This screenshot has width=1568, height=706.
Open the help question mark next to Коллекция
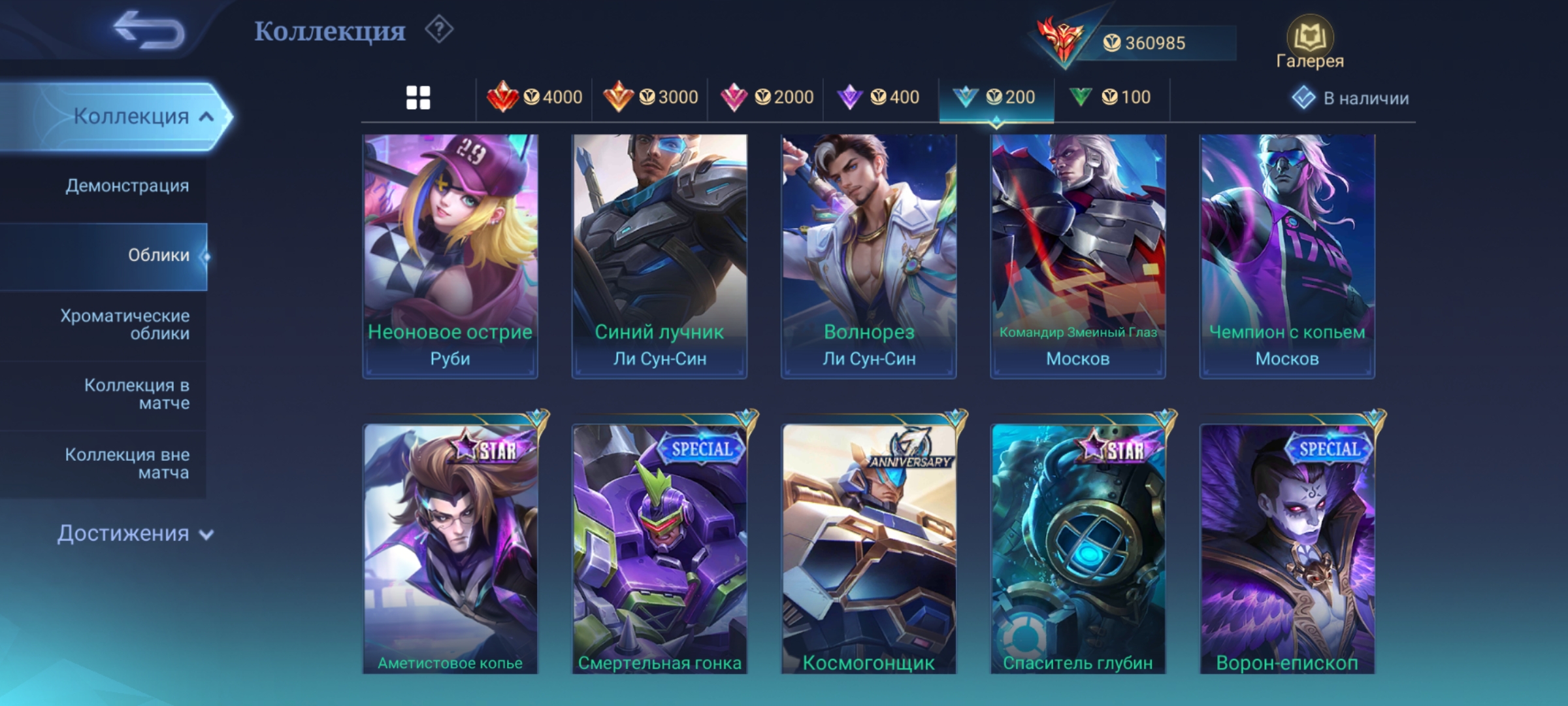439,29
